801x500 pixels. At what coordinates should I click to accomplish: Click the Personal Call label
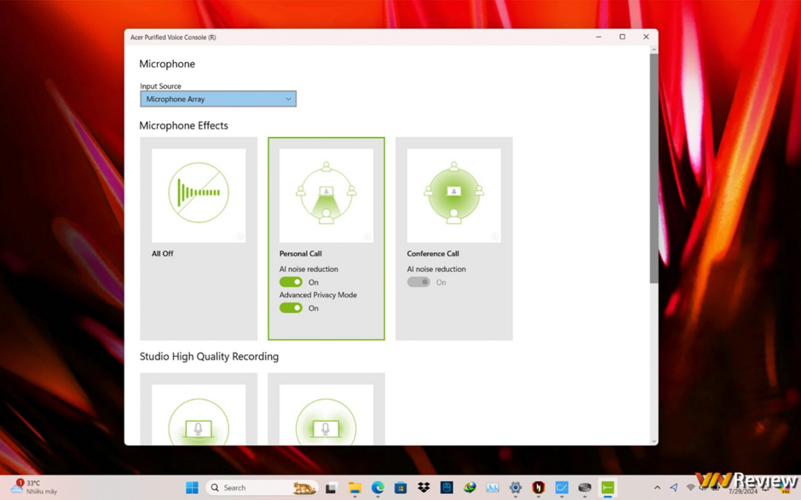click(300, 253)
